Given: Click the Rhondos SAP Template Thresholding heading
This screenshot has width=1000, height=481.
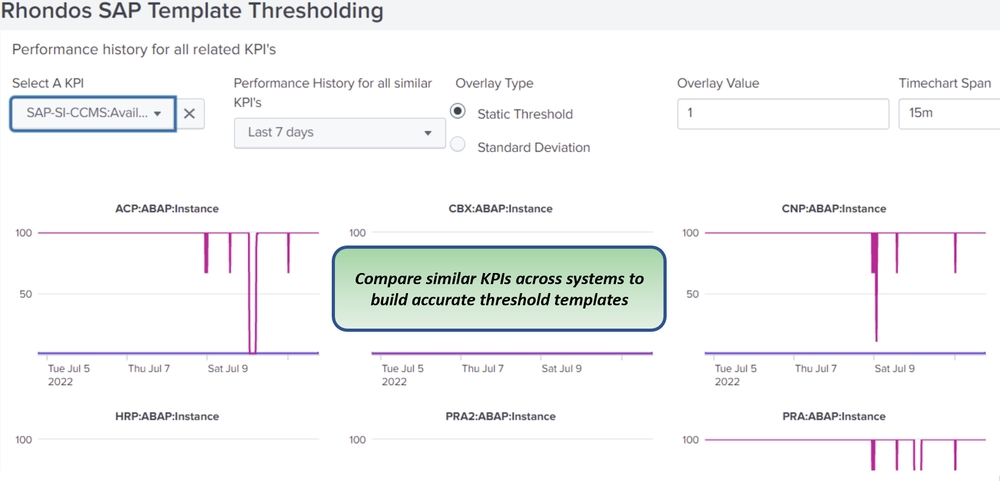Looking at the screenshot, I should [x=192, y=11].
